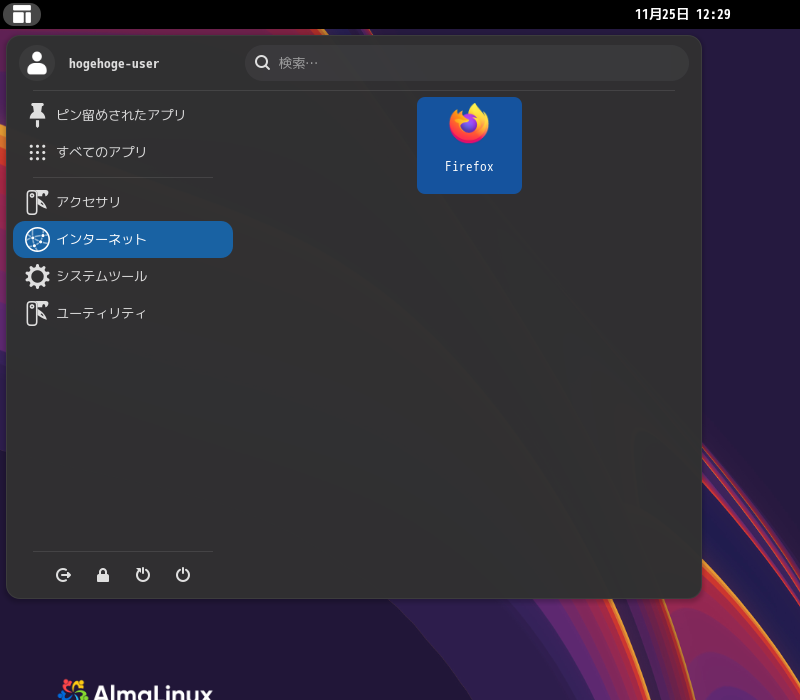Click the magnifying glass search icon
This screenshot has width=800, height=700.
262,63
